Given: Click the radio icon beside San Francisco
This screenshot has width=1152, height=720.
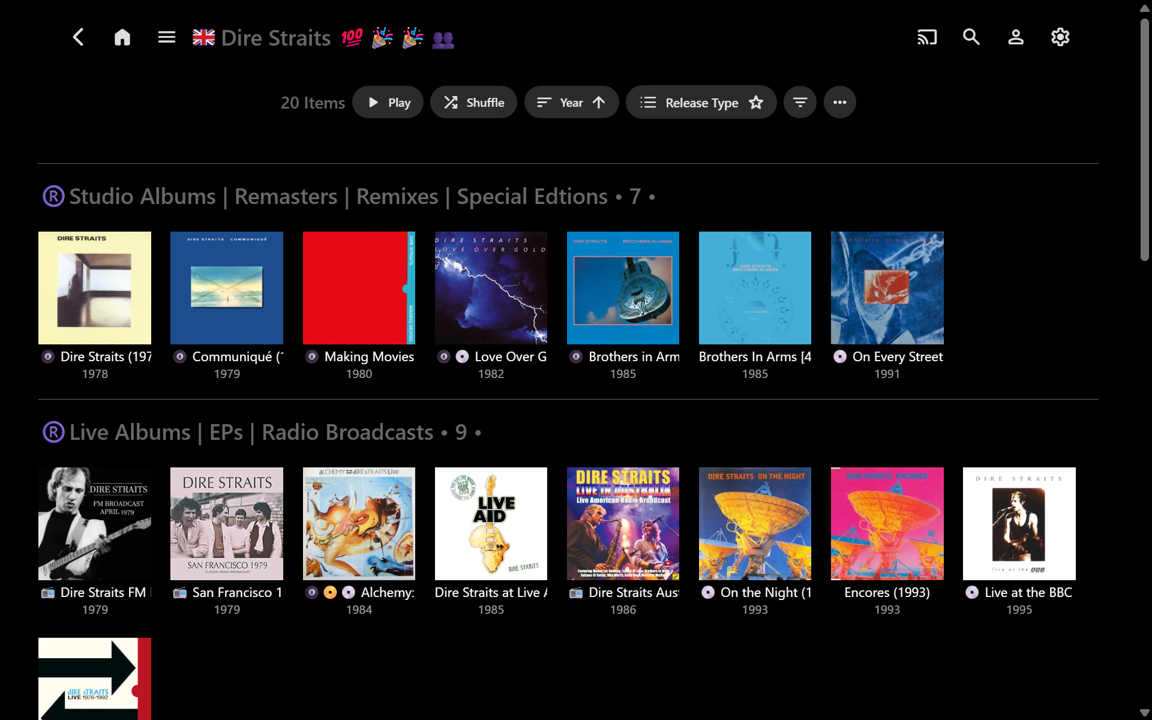Looking at the screenshot, I should coord(180,593).
